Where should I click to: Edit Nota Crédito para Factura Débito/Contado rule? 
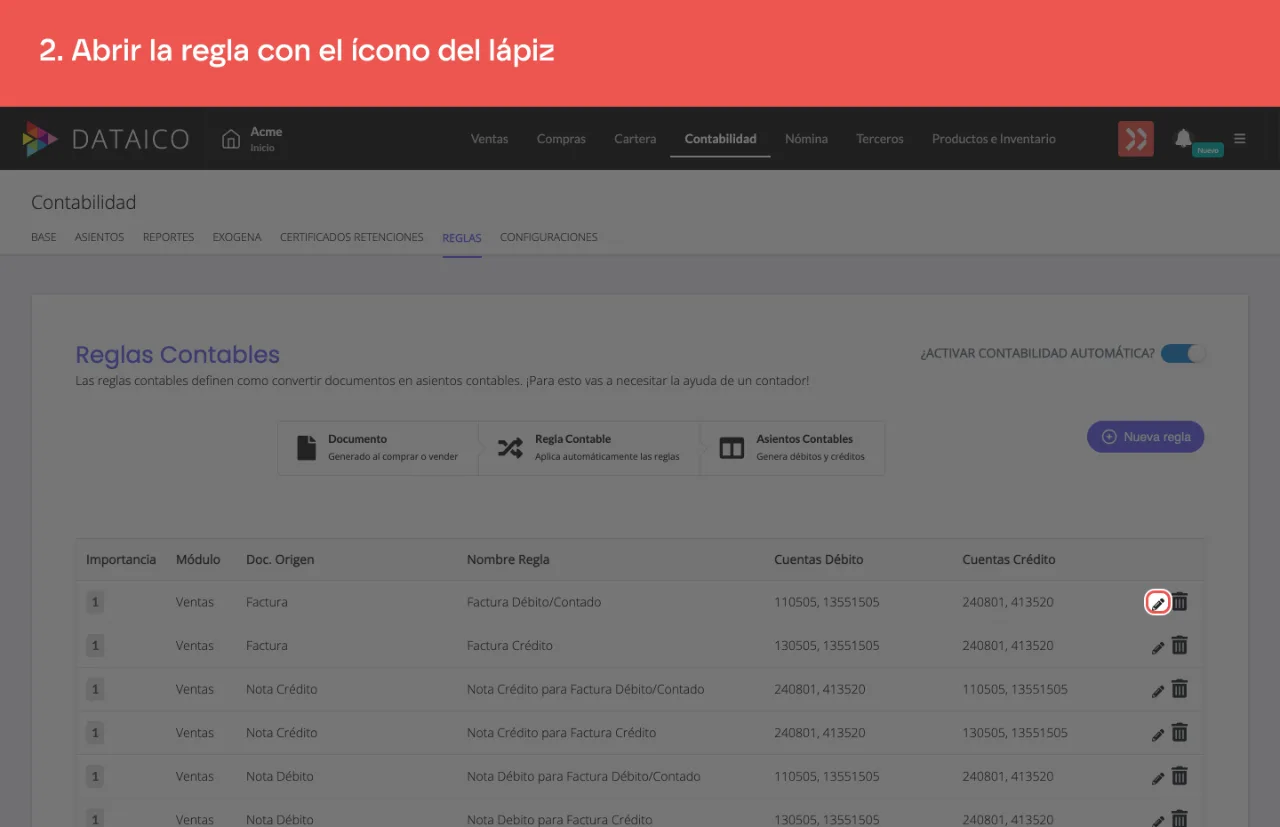tap(1158, 690)
